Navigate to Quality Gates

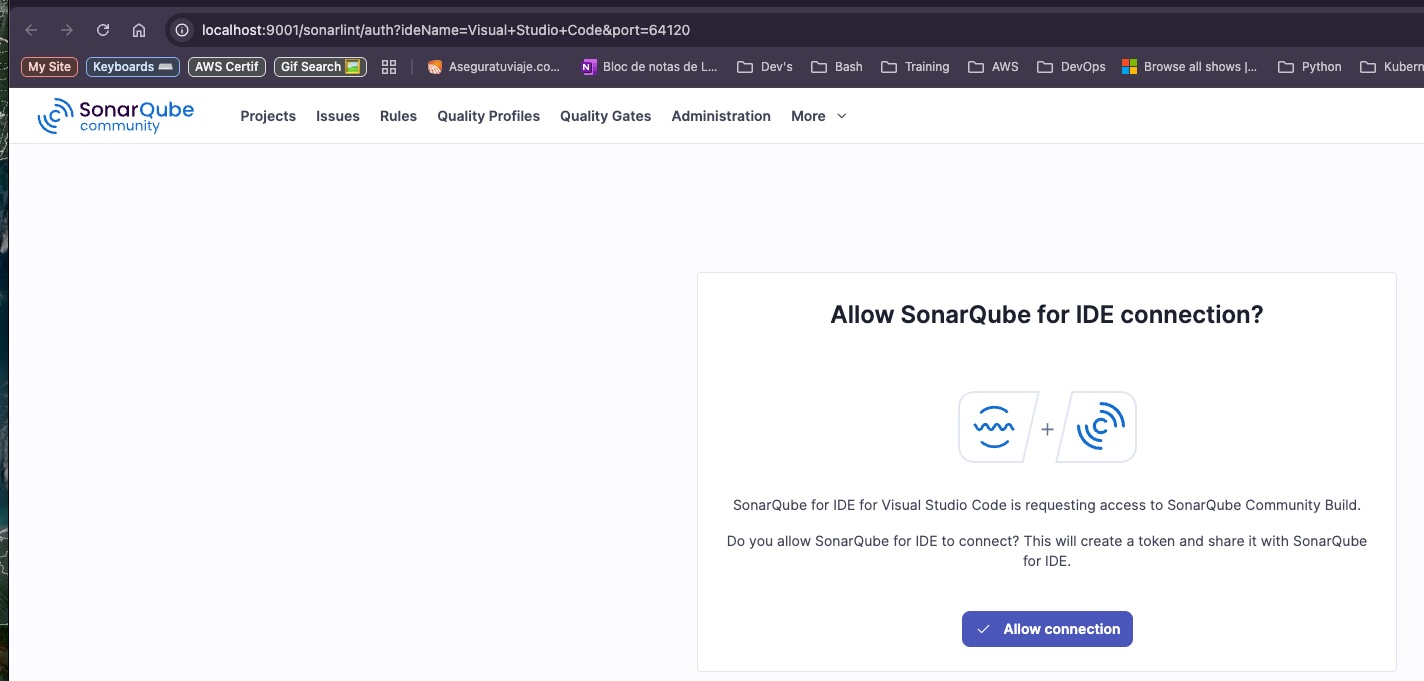point(605,116)
